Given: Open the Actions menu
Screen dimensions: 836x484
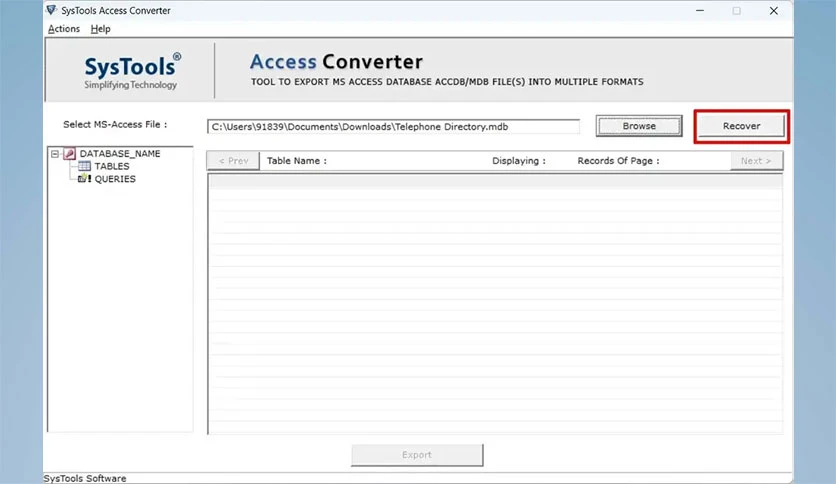Looking at the screenshot, I should click(64, 29).
